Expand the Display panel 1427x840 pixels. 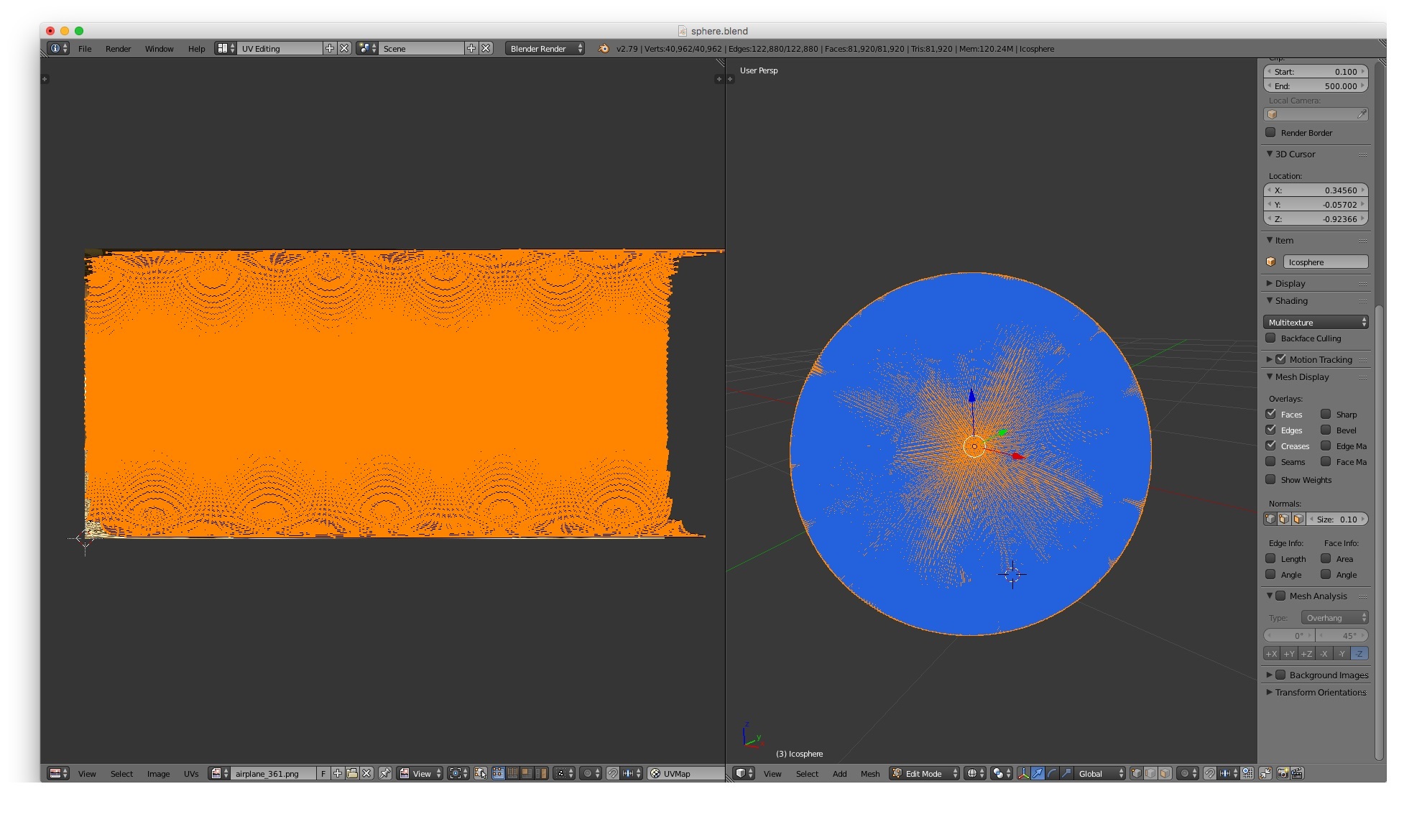pyautogui.click(x=1290, y=283)
